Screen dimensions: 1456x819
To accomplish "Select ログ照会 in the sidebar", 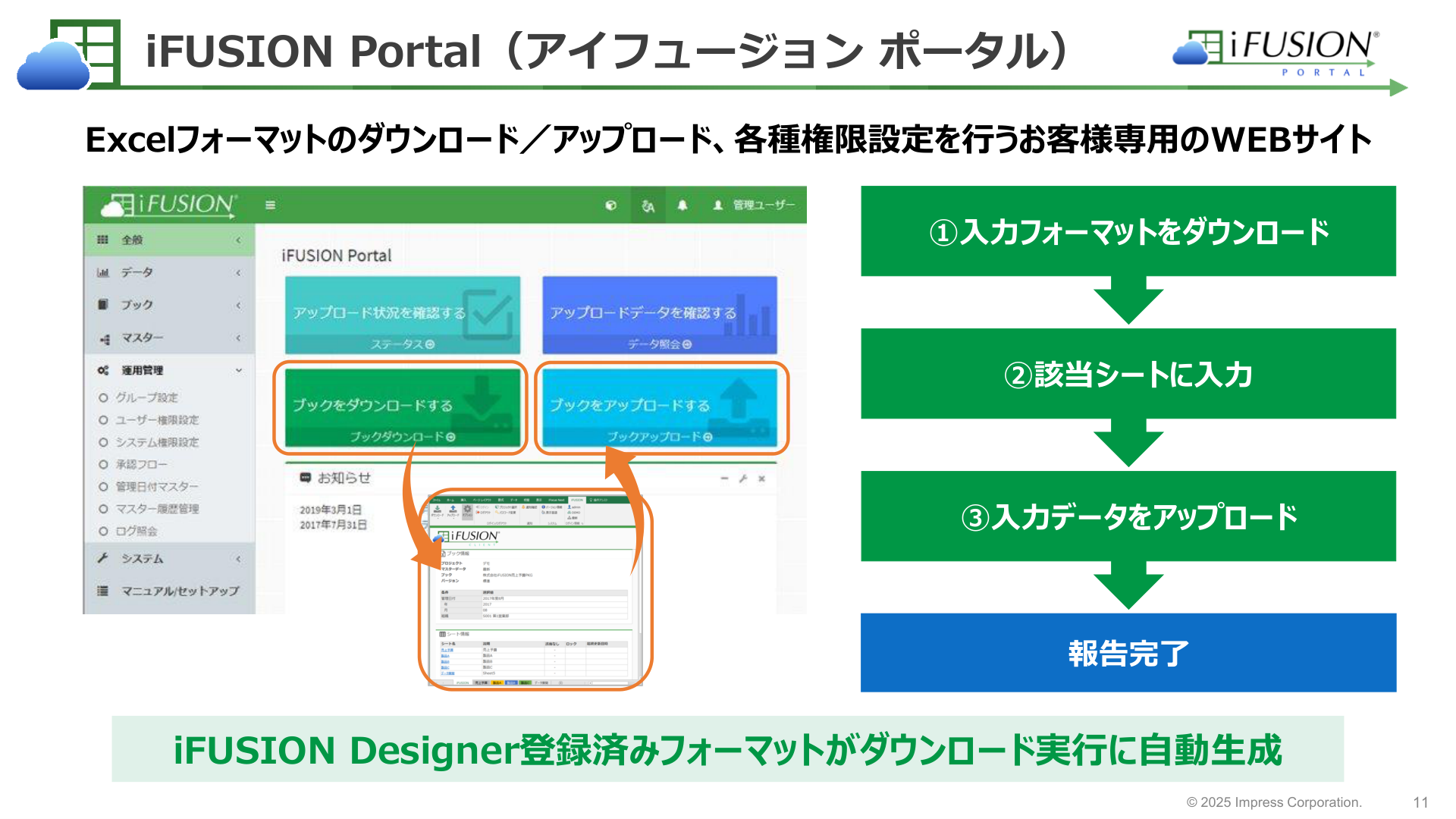I will [136, 531].
